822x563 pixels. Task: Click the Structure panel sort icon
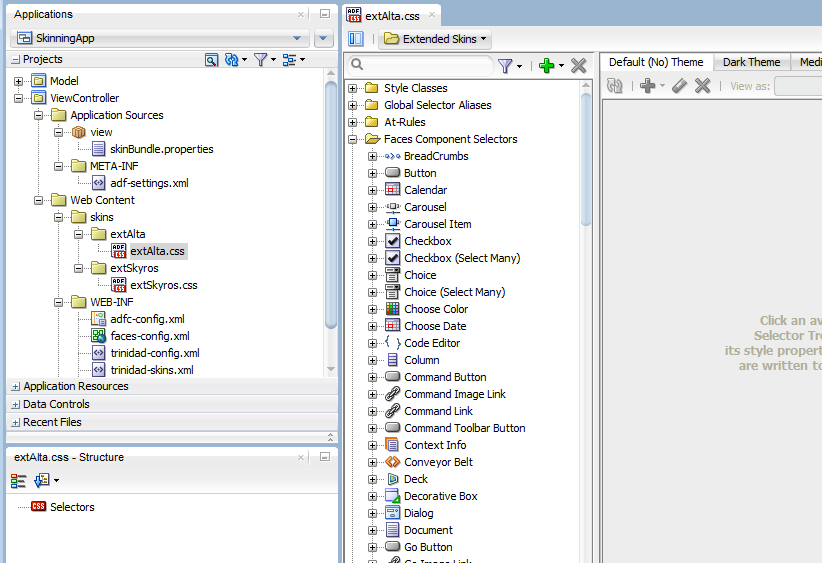(x=42, y=480)
